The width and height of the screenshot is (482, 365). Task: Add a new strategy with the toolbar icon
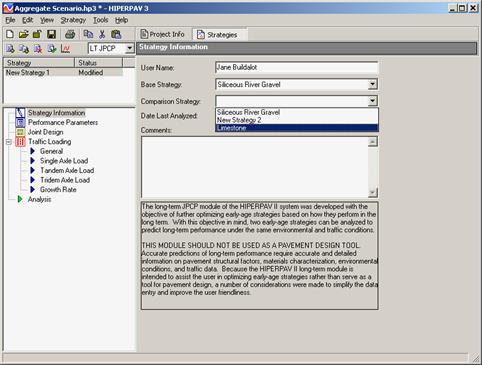click(10, 49)
